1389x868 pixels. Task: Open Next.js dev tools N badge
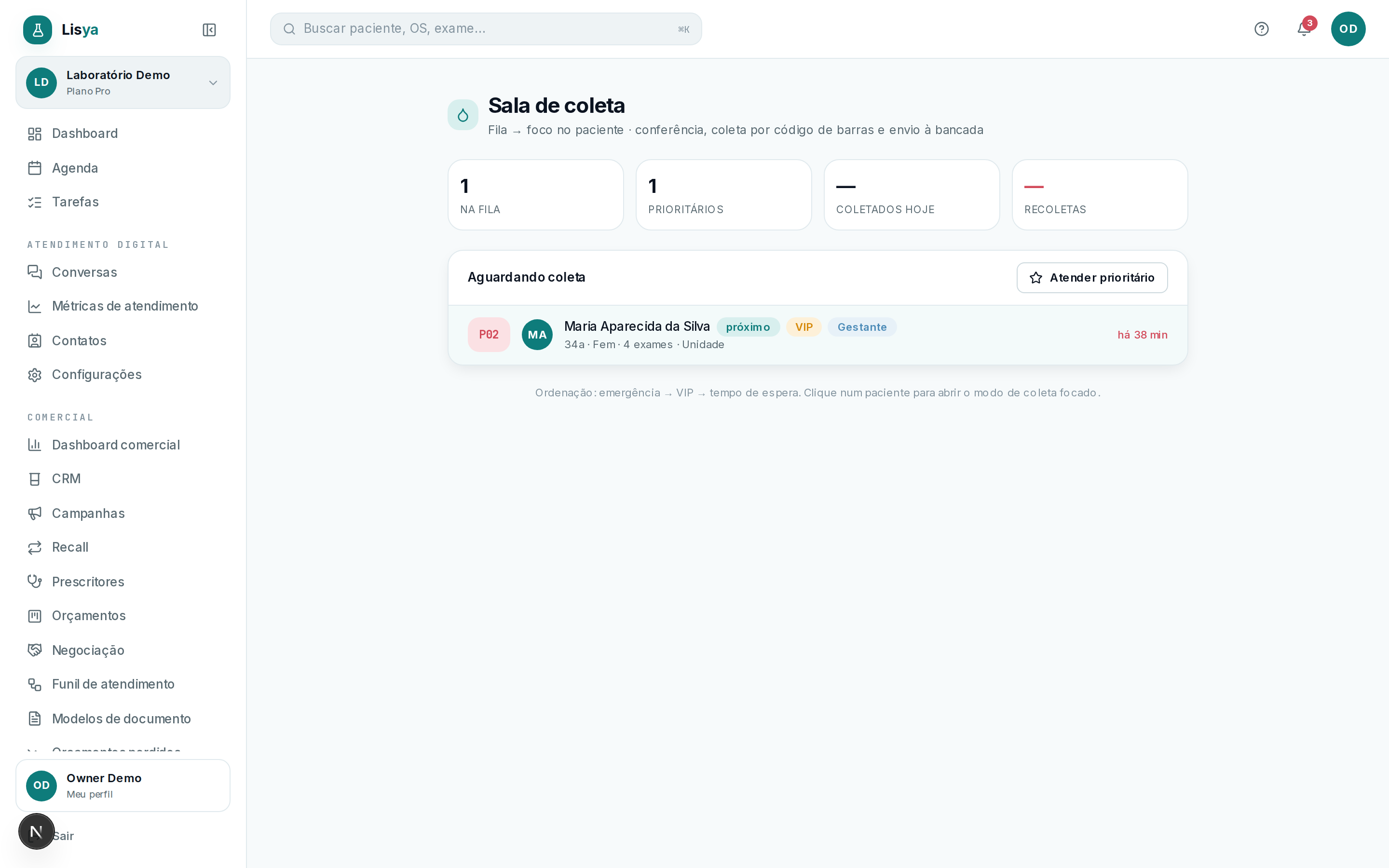tap(36, 831)
